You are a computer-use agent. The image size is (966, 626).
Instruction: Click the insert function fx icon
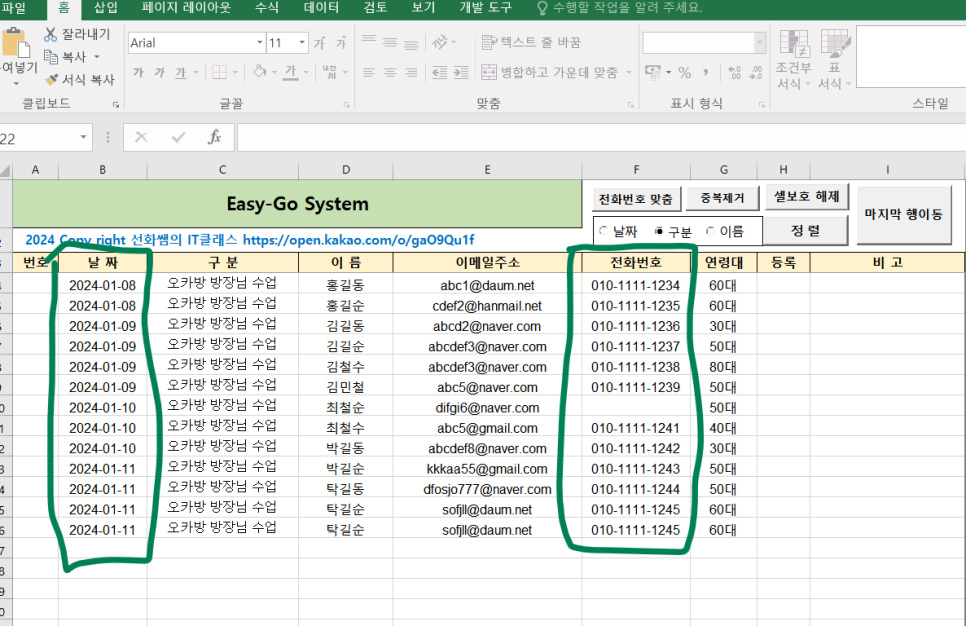[214, 137]
